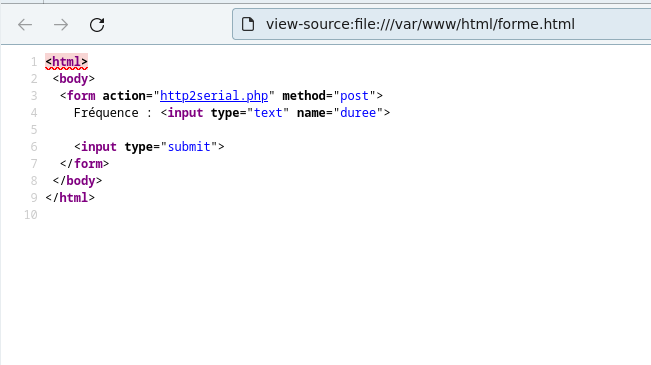Click the "duree" name value
Screen dimensions: 651x365
358,113
